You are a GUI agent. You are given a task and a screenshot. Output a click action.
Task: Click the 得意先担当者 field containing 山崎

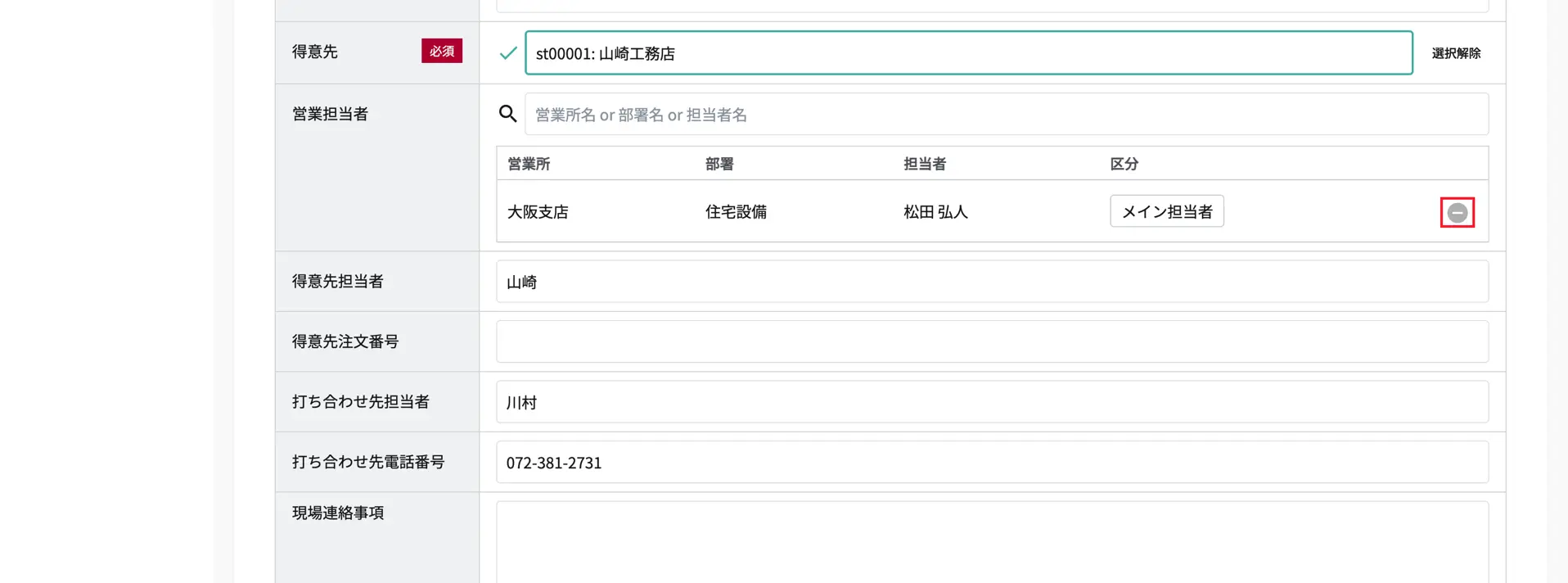[992, 282]
